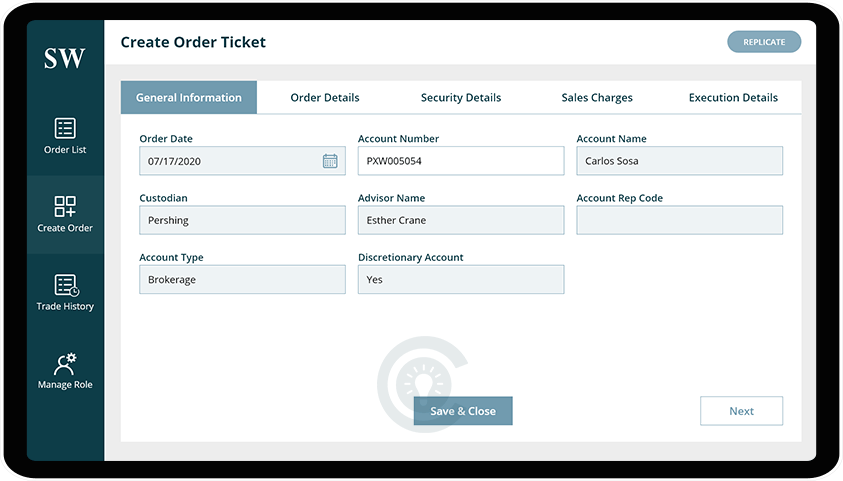This screenshot has width=843, height=481.
Task: Open the Execution Details tab
Action: tap(733, 97)
